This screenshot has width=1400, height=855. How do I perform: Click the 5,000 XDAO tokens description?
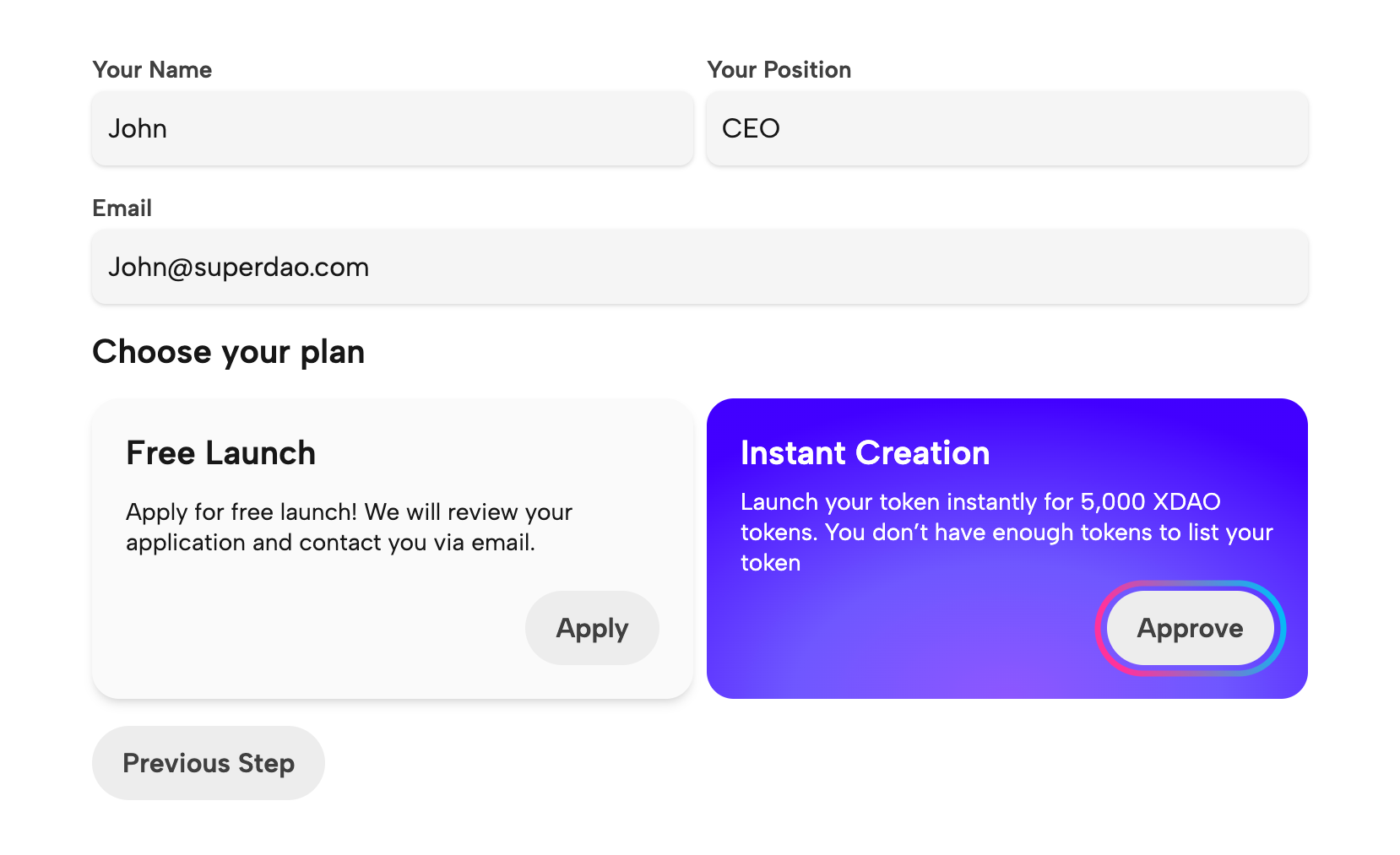point(1005,532)
